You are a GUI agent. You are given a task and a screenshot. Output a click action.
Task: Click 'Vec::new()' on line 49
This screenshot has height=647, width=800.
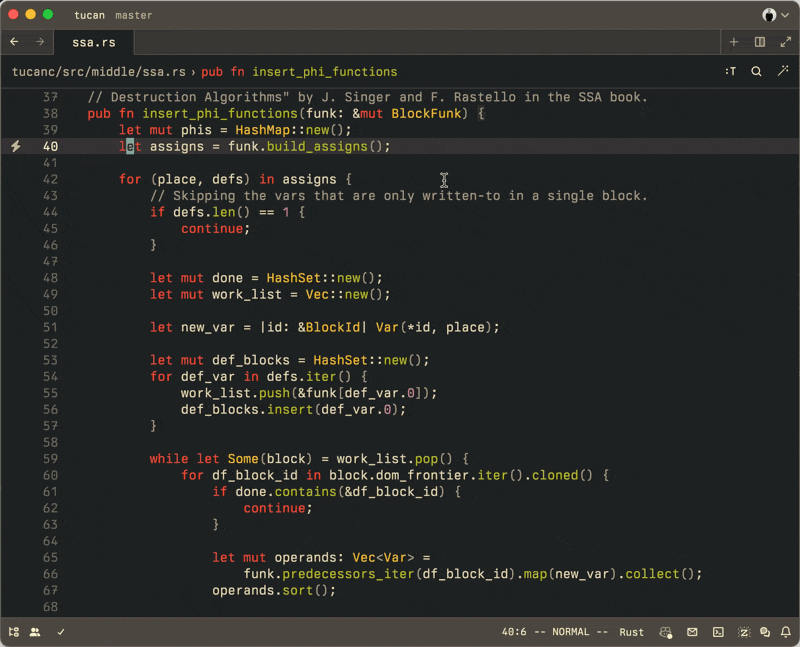coord(347,294)
